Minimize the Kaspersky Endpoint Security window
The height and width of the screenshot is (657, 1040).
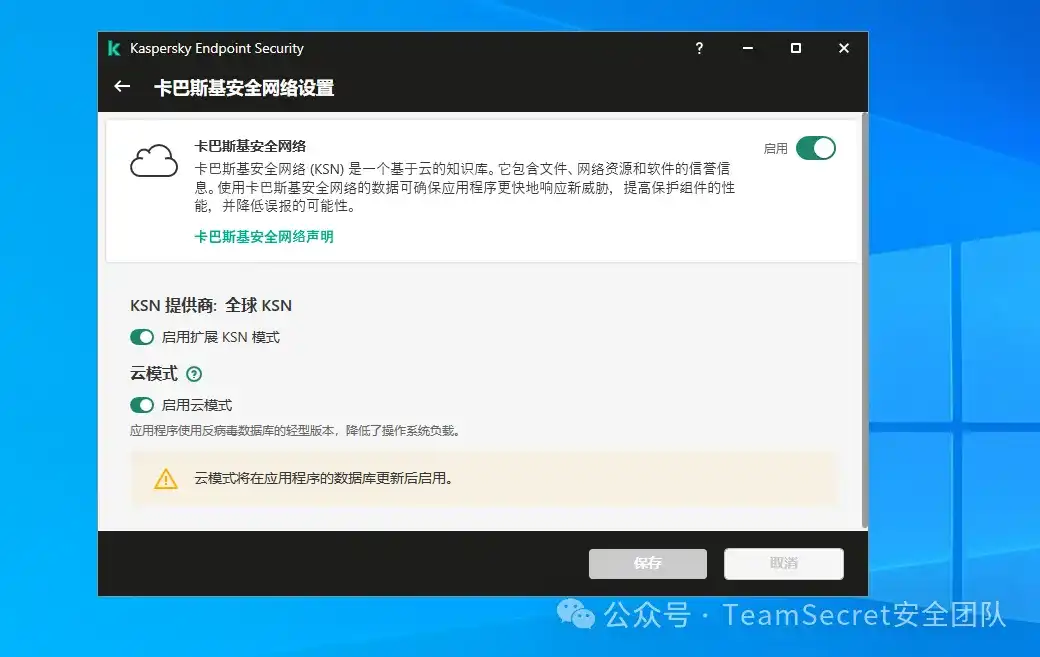pos(748,47)
